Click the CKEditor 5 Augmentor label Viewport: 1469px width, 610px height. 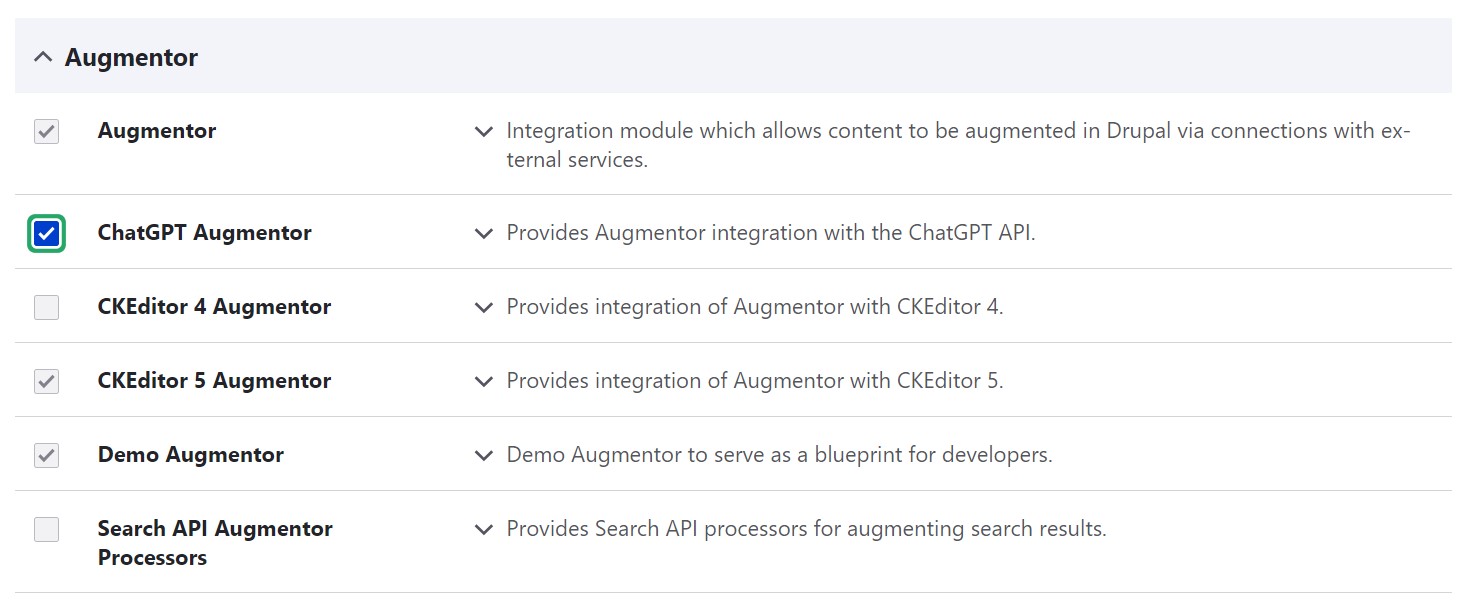point(214,381)
